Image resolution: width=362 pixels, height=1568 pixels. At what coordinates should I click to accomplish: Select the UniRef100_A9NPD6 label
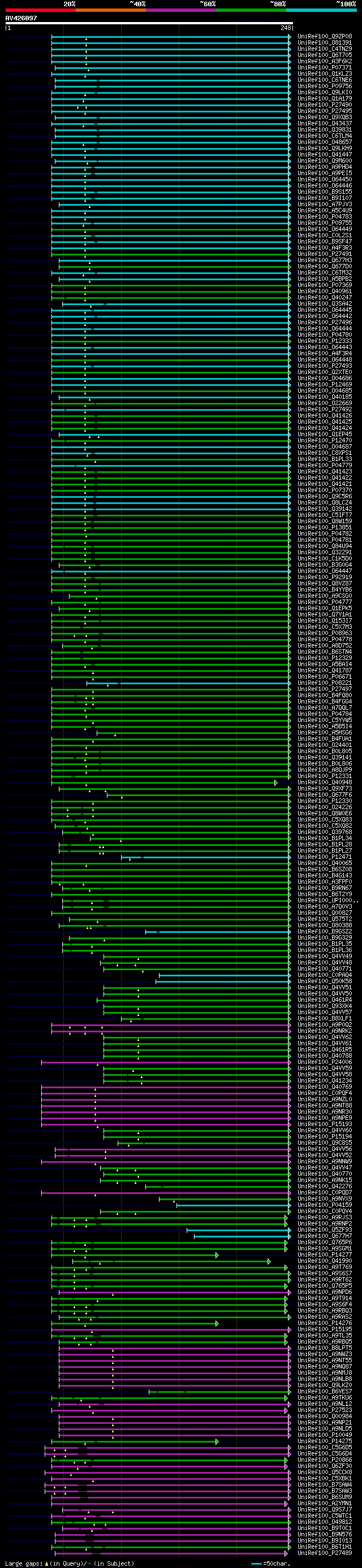(x=324, y=1292)
